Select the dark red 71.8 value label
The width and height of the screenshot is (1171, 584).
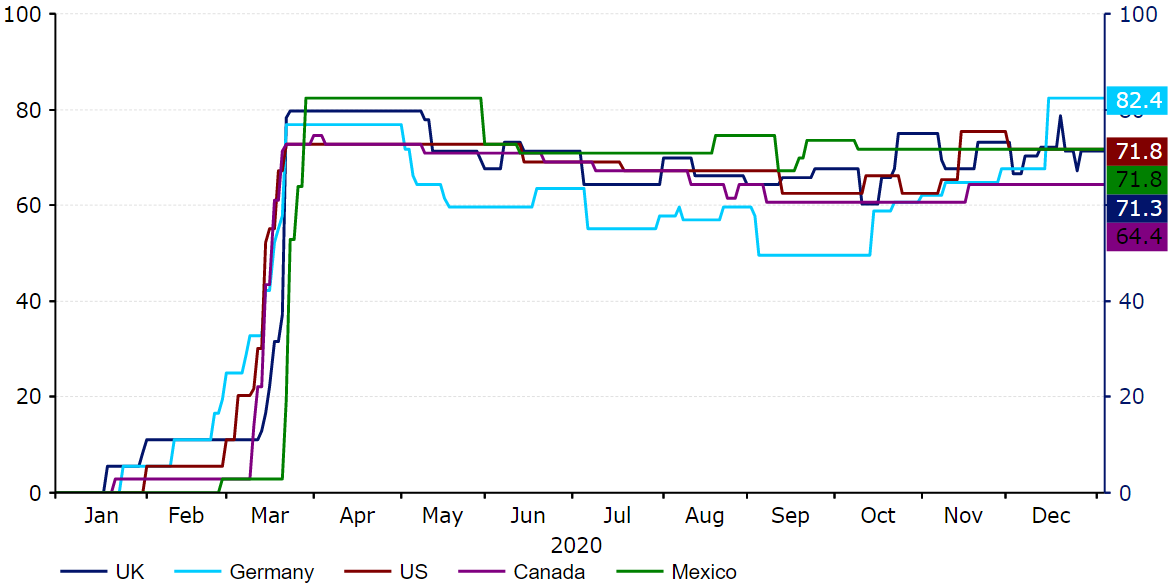tap(1138, 152)
